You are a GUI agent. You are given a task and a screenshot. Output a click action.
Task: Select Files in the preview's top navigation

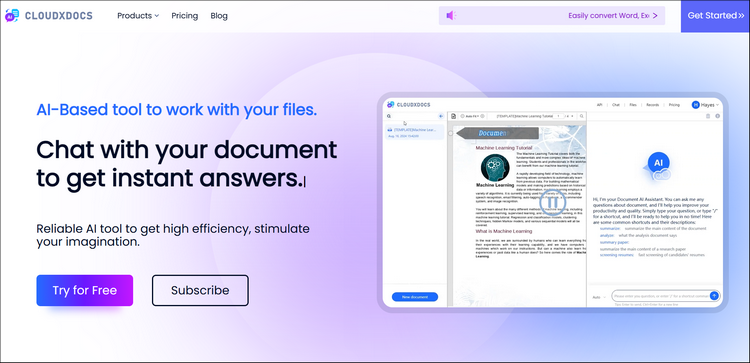point(633,104)
